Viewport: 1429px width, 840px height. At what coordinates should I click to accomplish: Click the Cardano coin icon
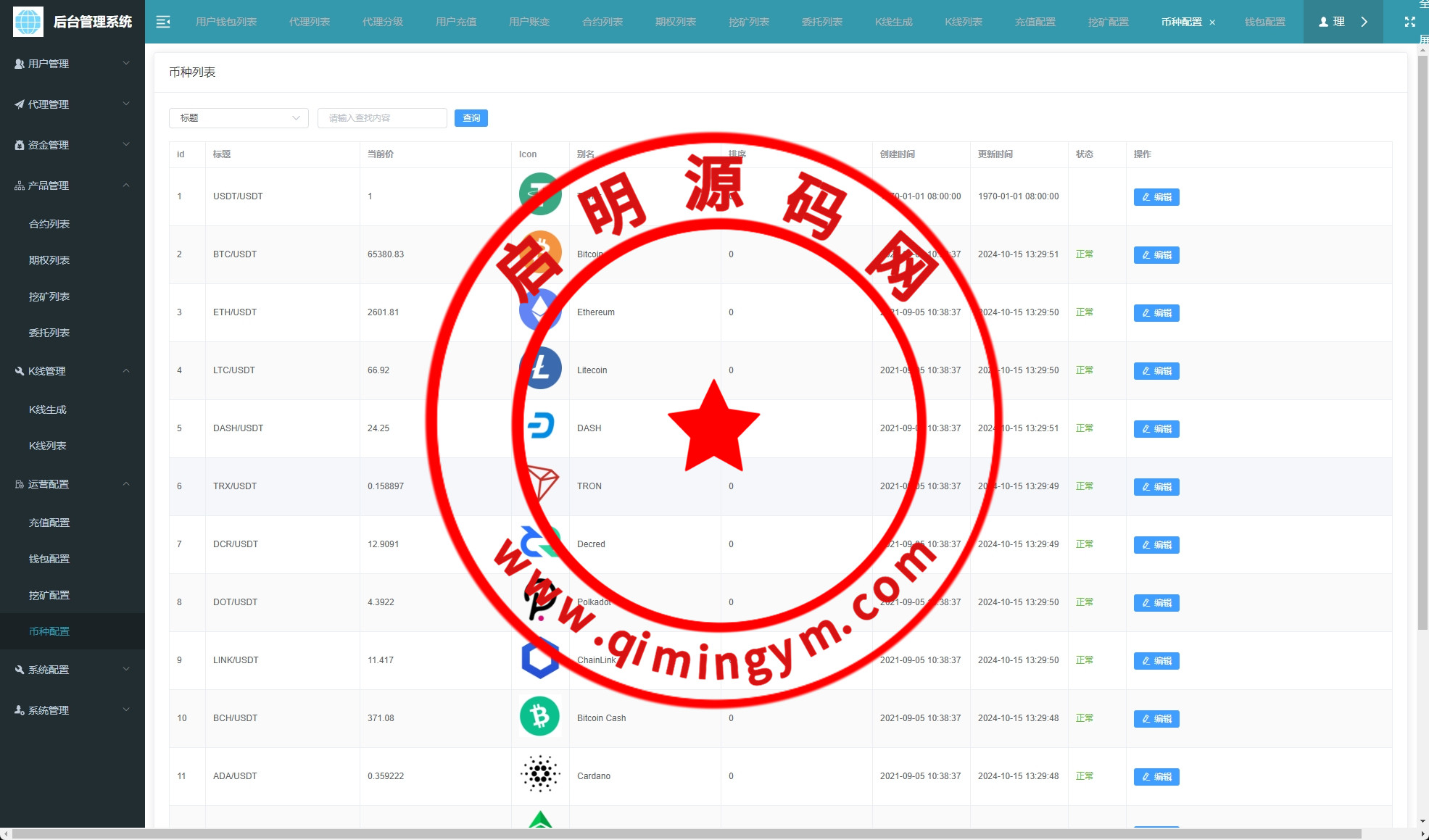(x=540, y=774)
